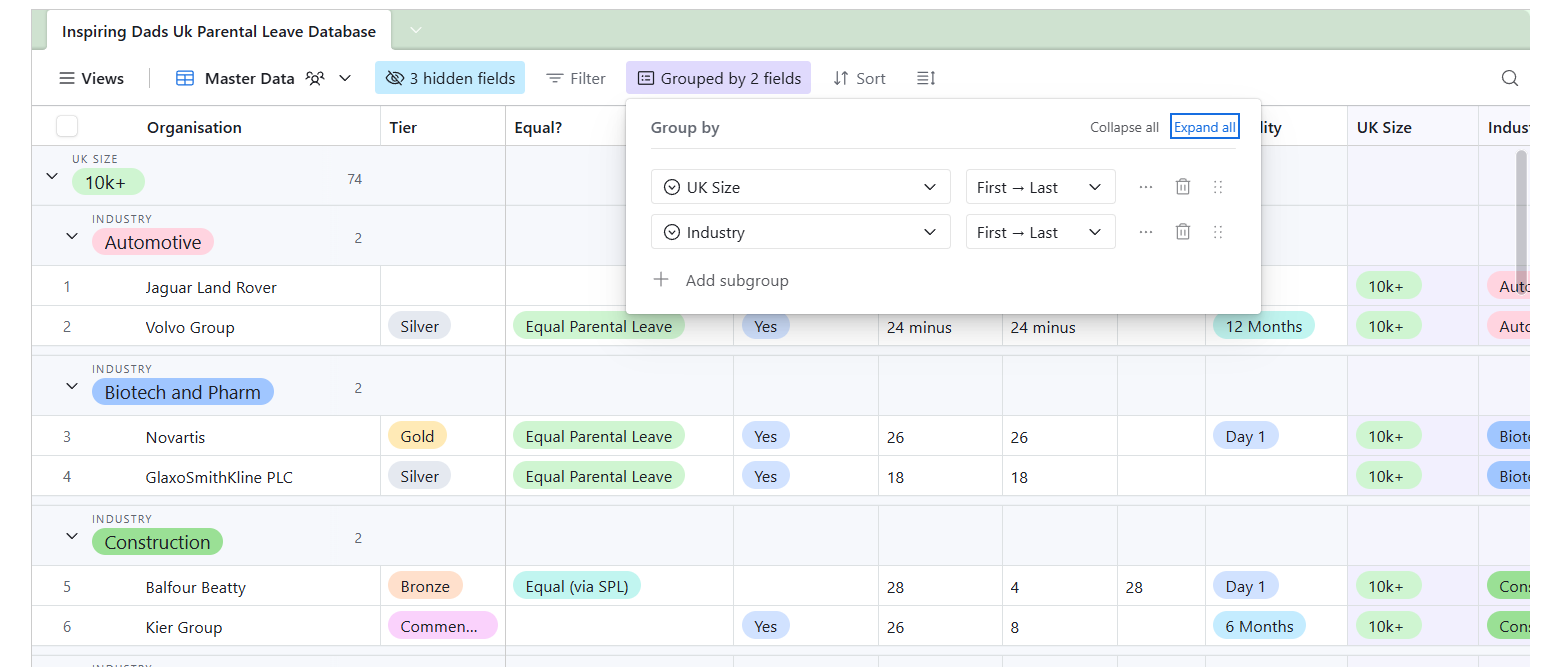1547x667 pixels.
Task: Click the 6 Months cell for Kier Group
Action: [x=1259, y=626]
